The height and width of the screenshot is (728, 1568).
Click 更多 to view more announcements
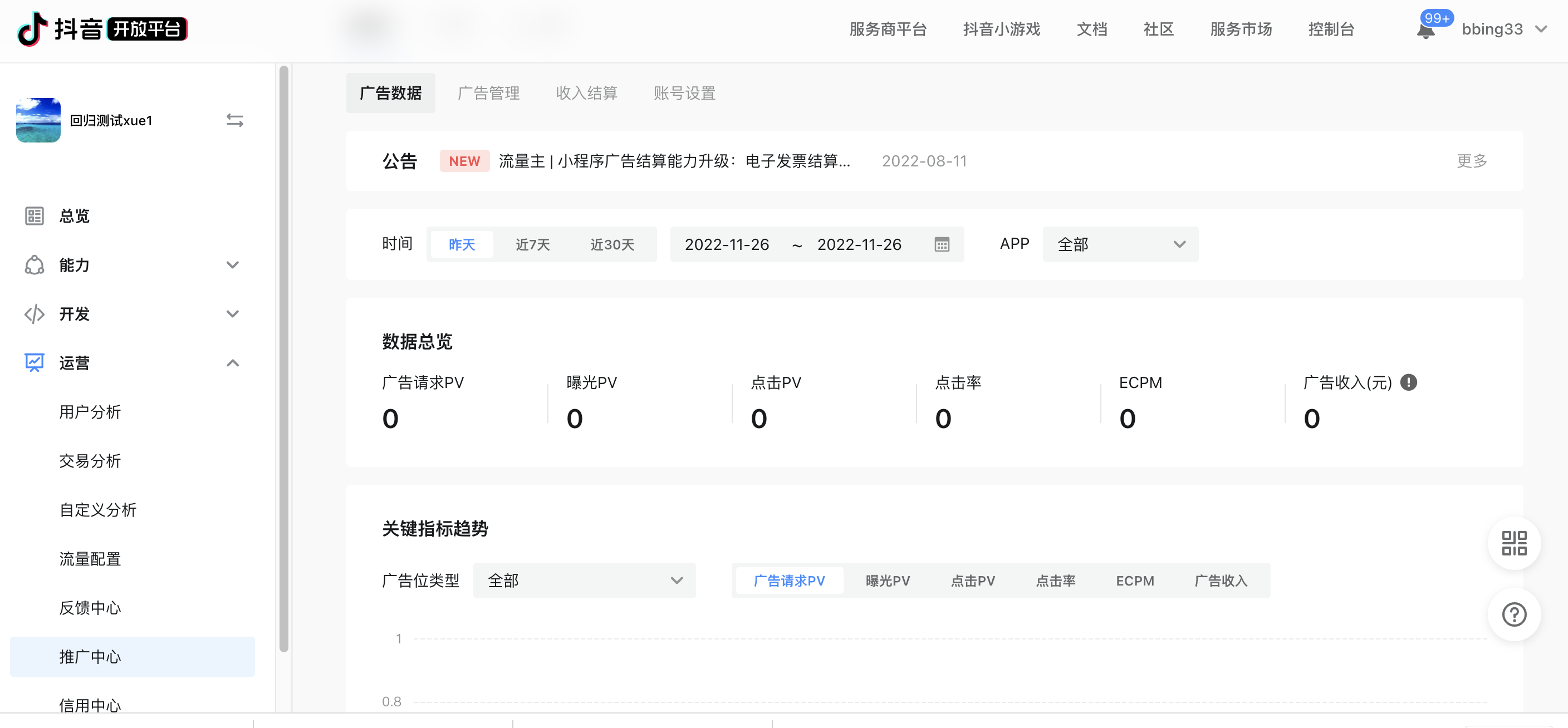[1472, 161]
